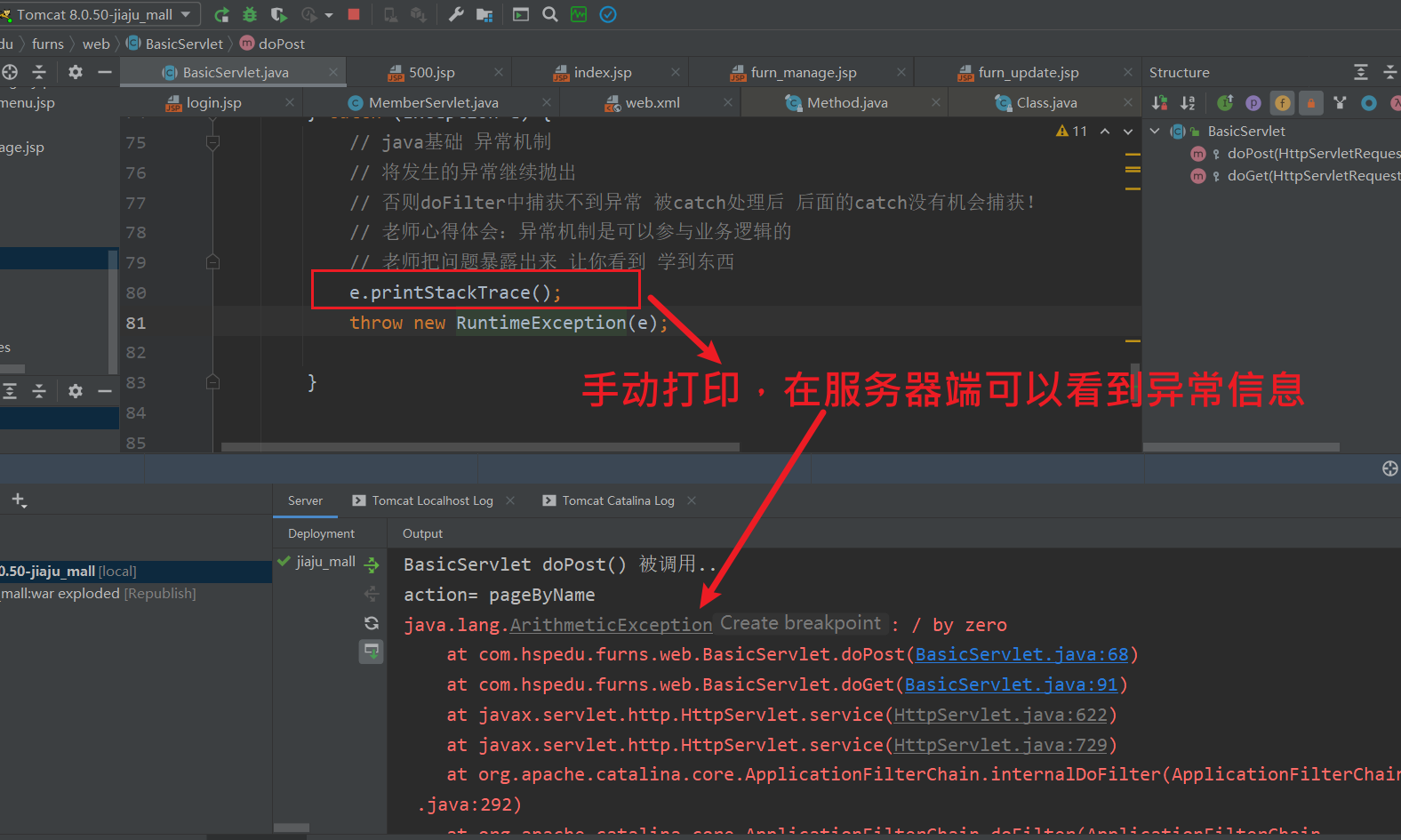Click the blue circled checkmark toolbar icon
The height and width of the screenshot is (840, 1401).
tap(608, 14)
